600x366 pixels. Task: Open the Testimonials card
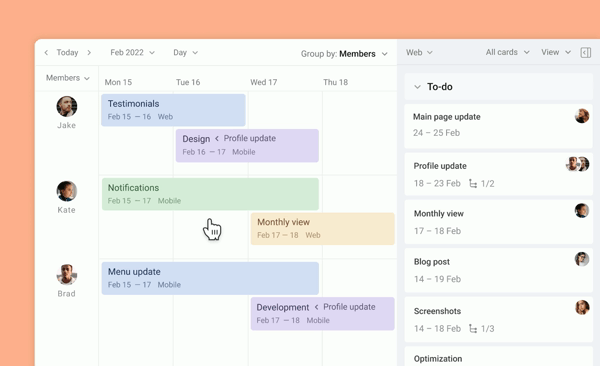tap(173, 110)
